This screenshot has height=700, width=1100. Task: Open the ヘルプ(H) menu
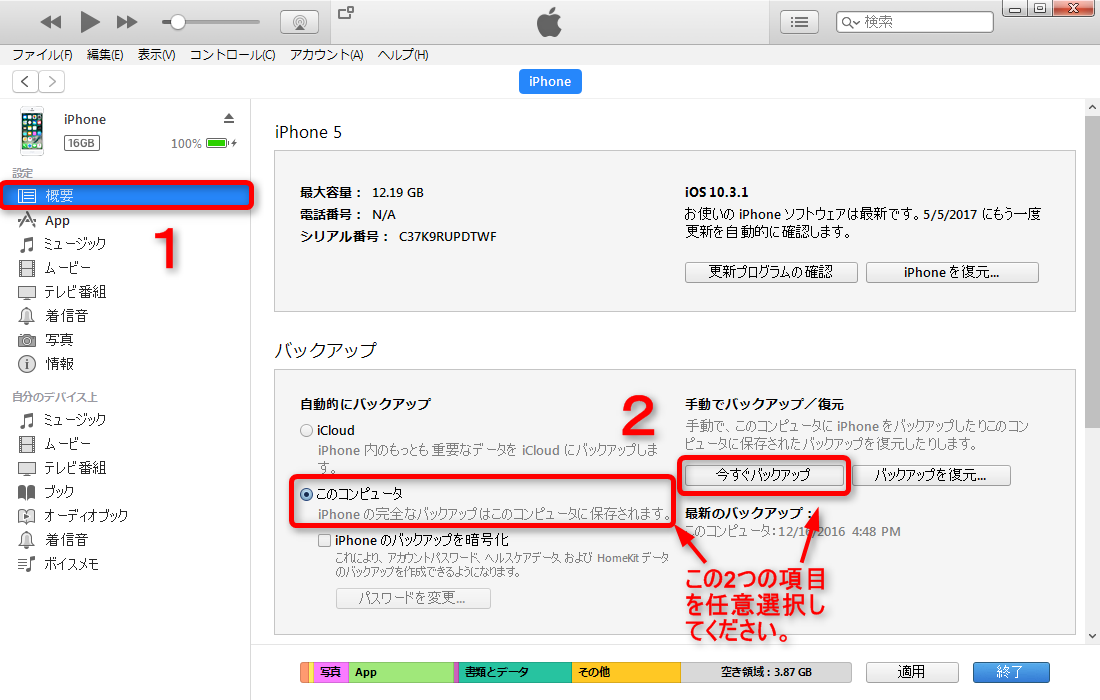point(403,55)
